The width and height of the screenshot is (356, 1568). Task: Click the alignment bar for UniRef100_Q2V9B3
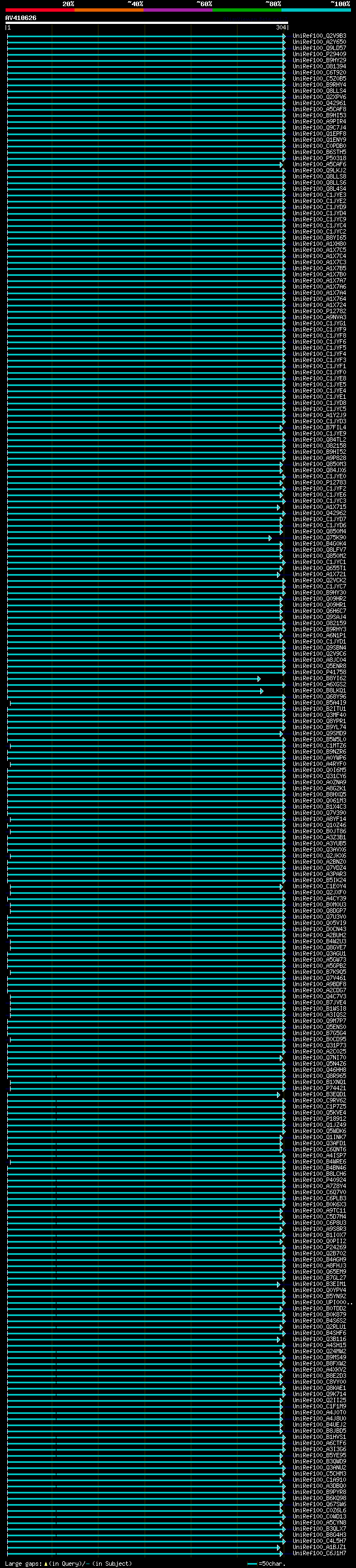[146, 36]
